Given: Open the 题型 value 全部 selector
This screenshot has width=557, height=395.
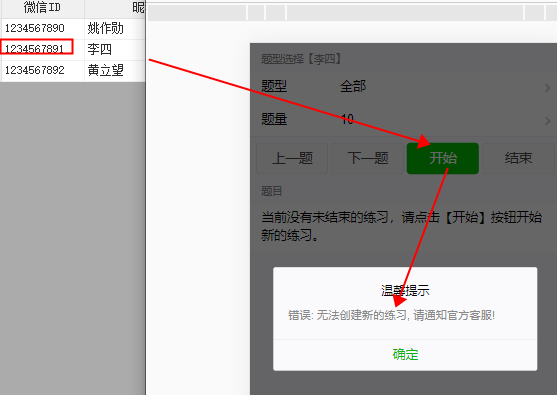Looking at the screenshot, I should tap(353, 86).
